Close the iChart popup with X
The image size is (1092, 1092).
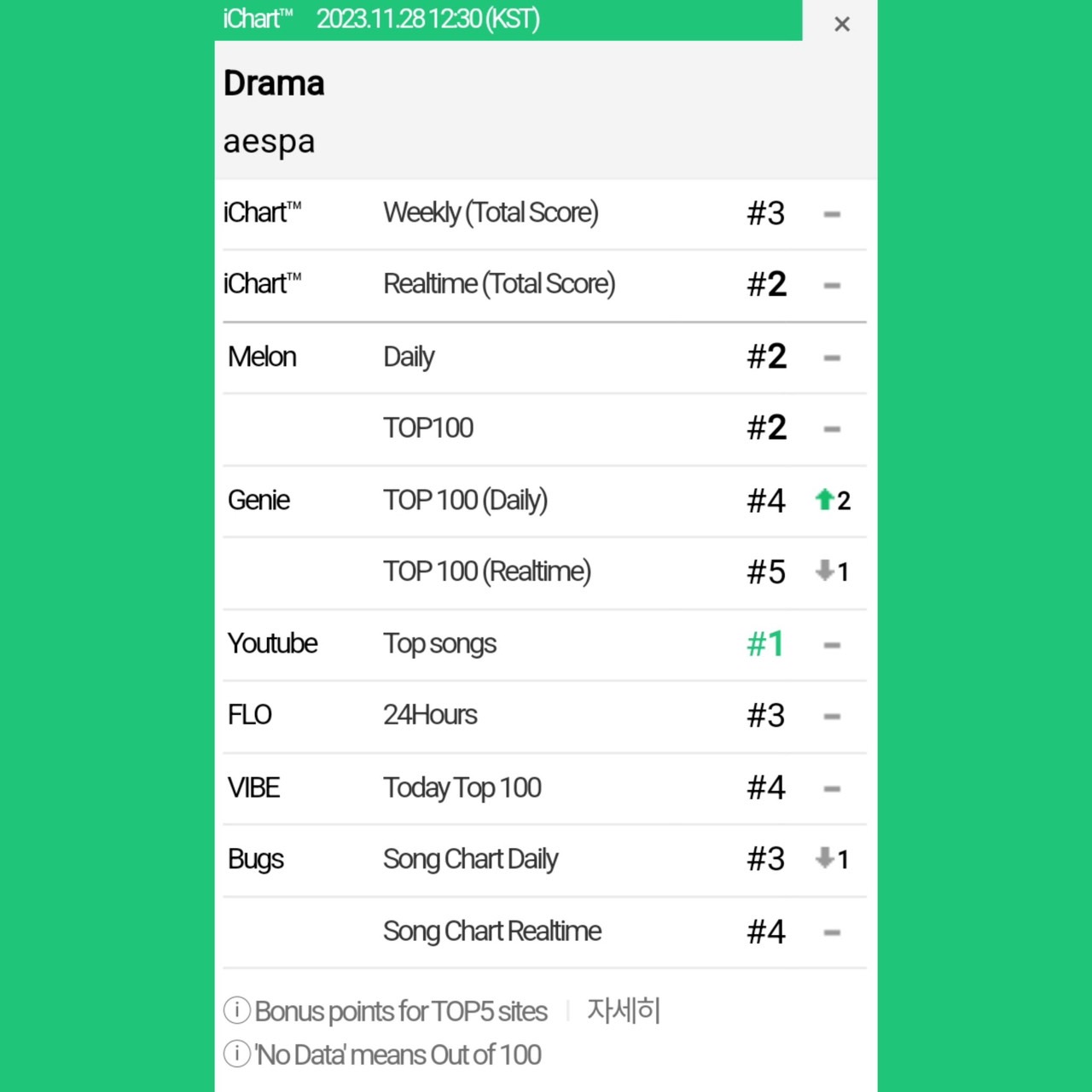841,24
